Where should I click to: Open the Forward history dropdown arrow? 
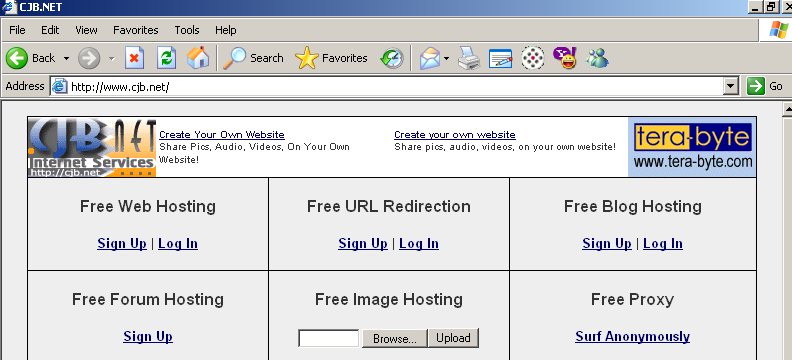[x=112, y=59]
